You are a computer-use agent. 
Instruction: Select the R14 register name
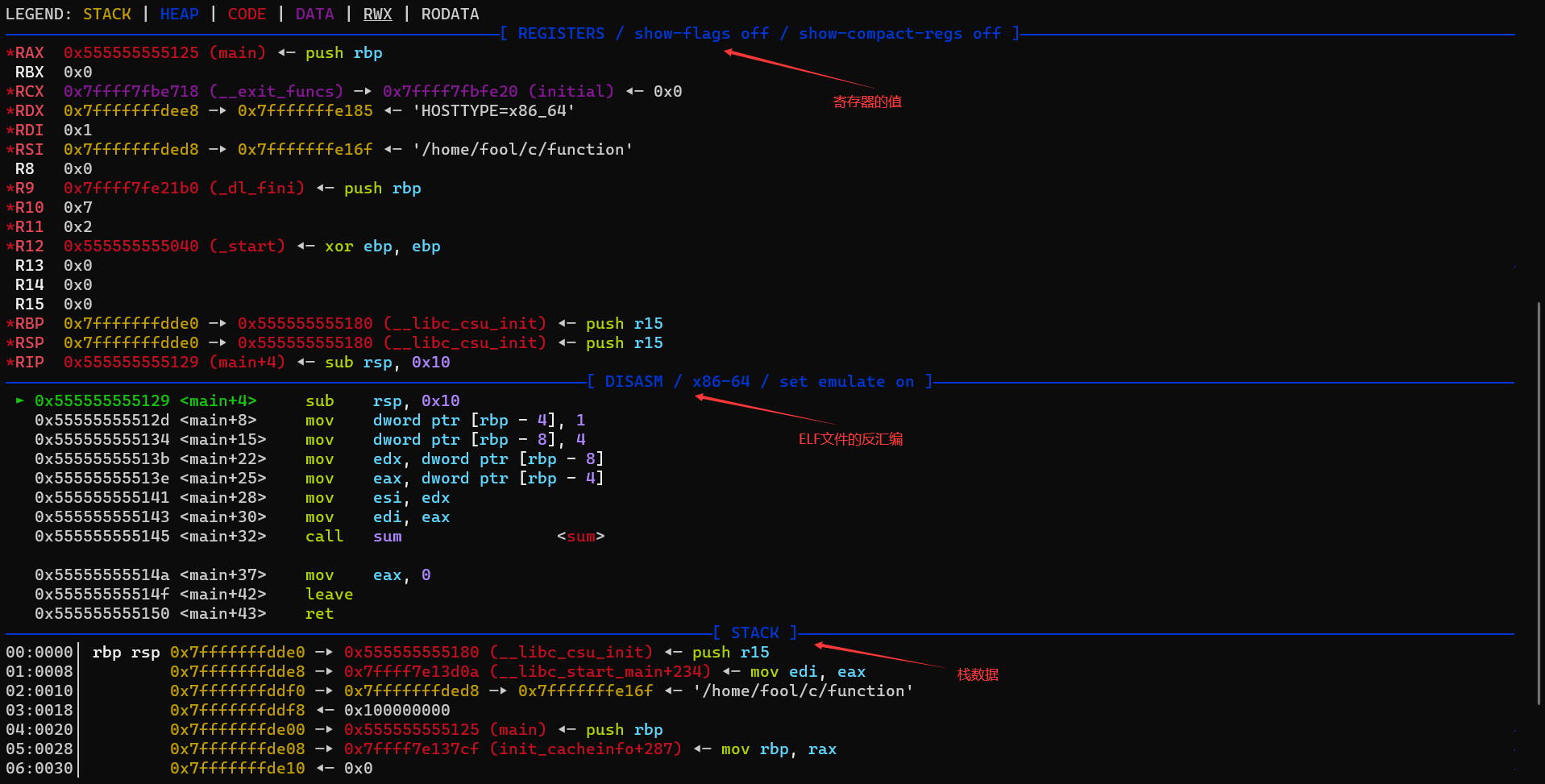(29, 284)
